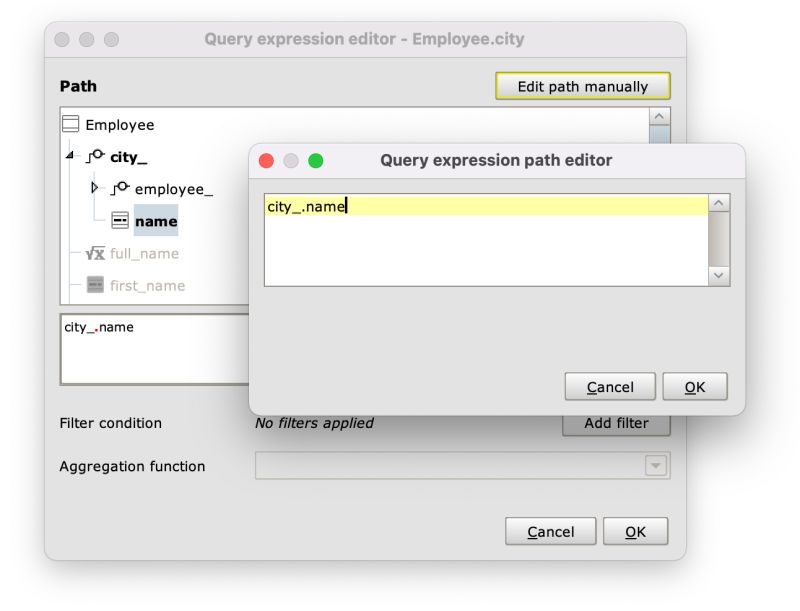Click the Path heading
The width and height of the screenshot is (800, 611).
coord(78,86)
